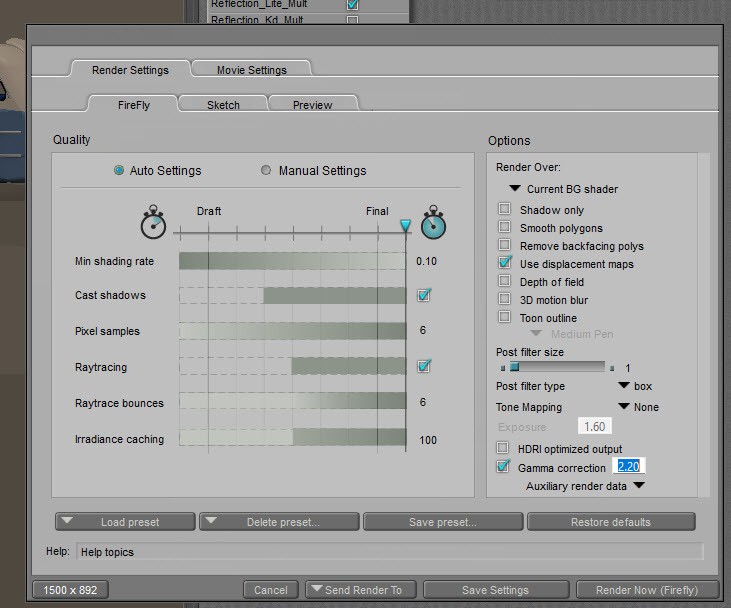Viewport: 731px width, 608px height.
Task: Click the Pixel samples bar
Action: 292,331
